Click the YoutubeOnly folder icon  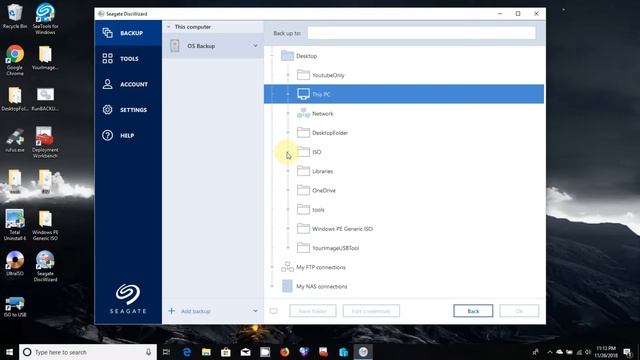coord(303,75)
